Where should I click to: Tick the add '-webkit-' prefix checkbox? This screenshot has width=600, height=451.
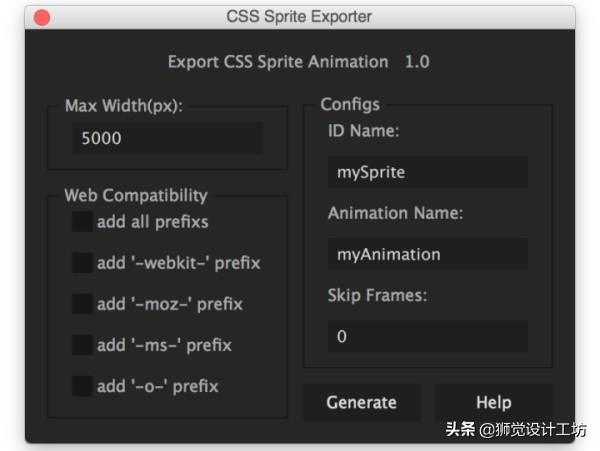click(x=82, y=263)
